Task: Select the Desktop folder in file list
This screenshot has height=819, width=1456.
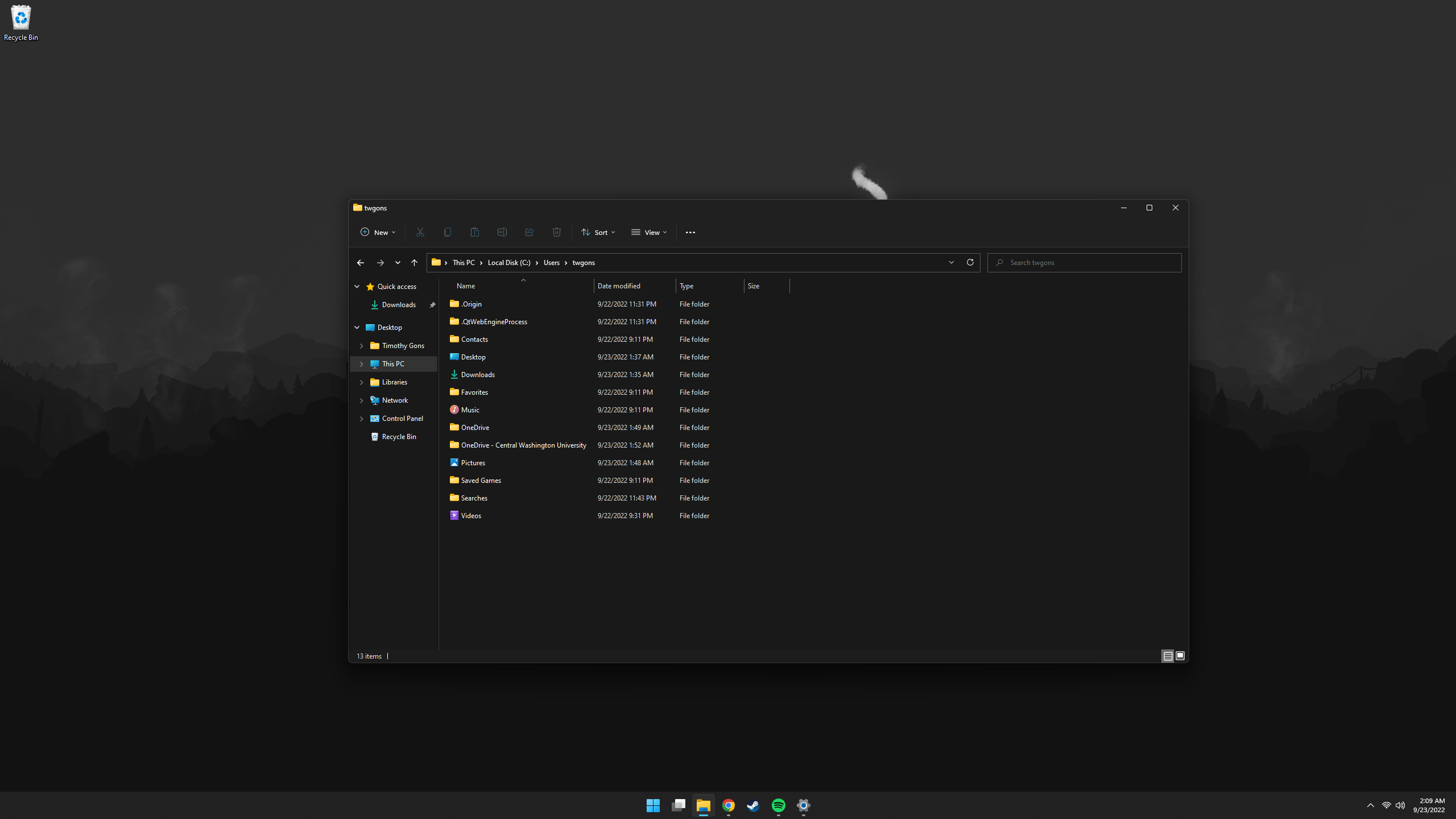Action: click(473, 357)
